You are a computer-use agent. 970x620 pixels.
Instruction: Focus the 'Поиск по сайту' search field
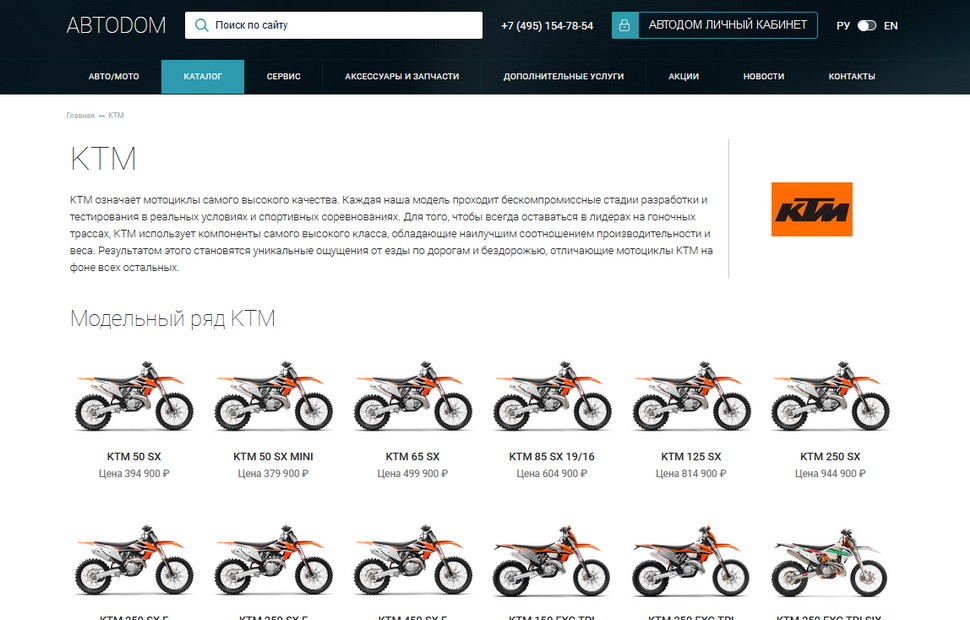[x=333, y=25]
